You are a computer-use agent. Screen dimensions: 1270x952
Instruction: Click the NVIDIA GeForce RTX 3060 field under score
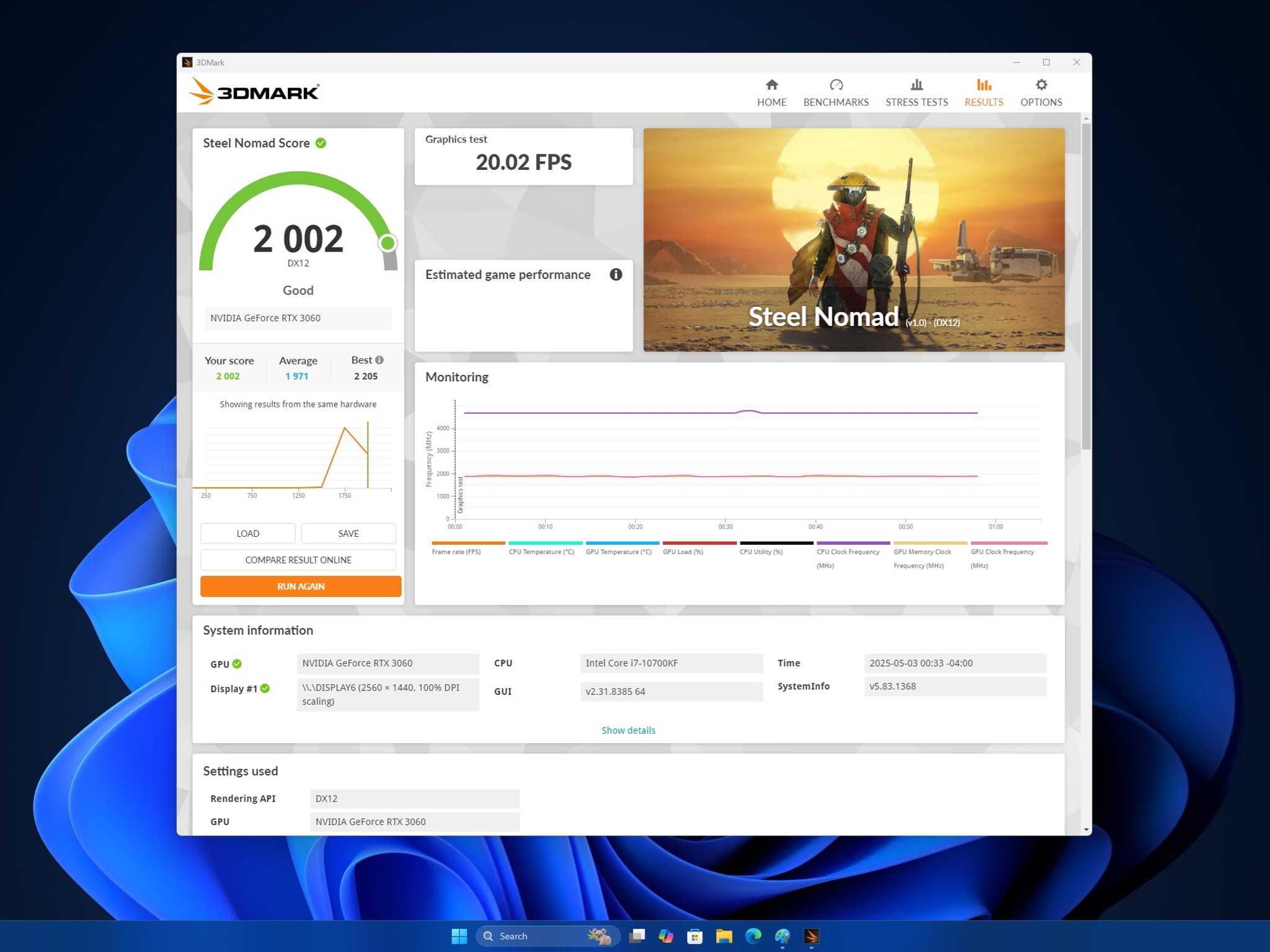pos(298,318)
